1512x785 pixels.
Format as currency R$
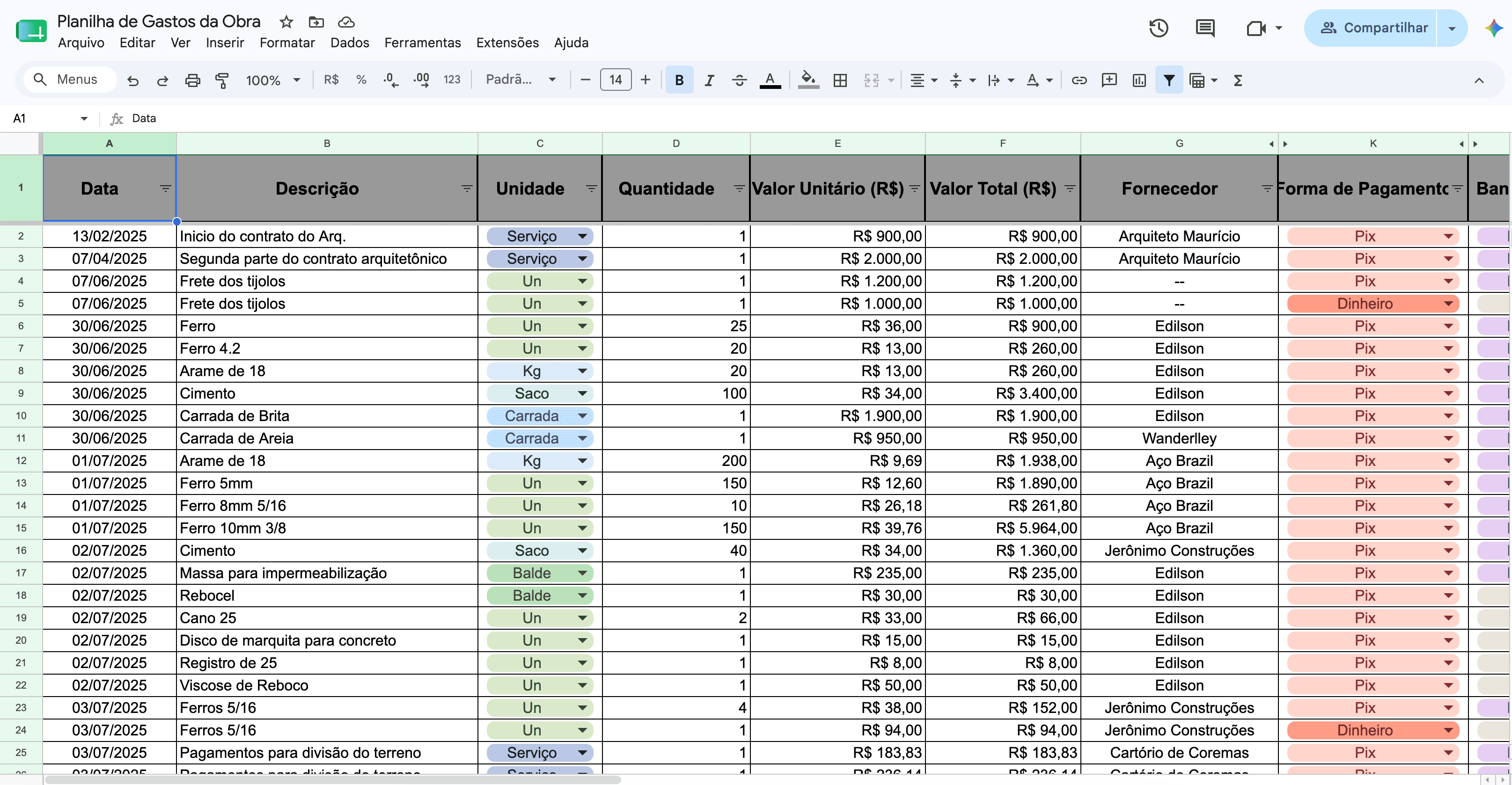331,80
